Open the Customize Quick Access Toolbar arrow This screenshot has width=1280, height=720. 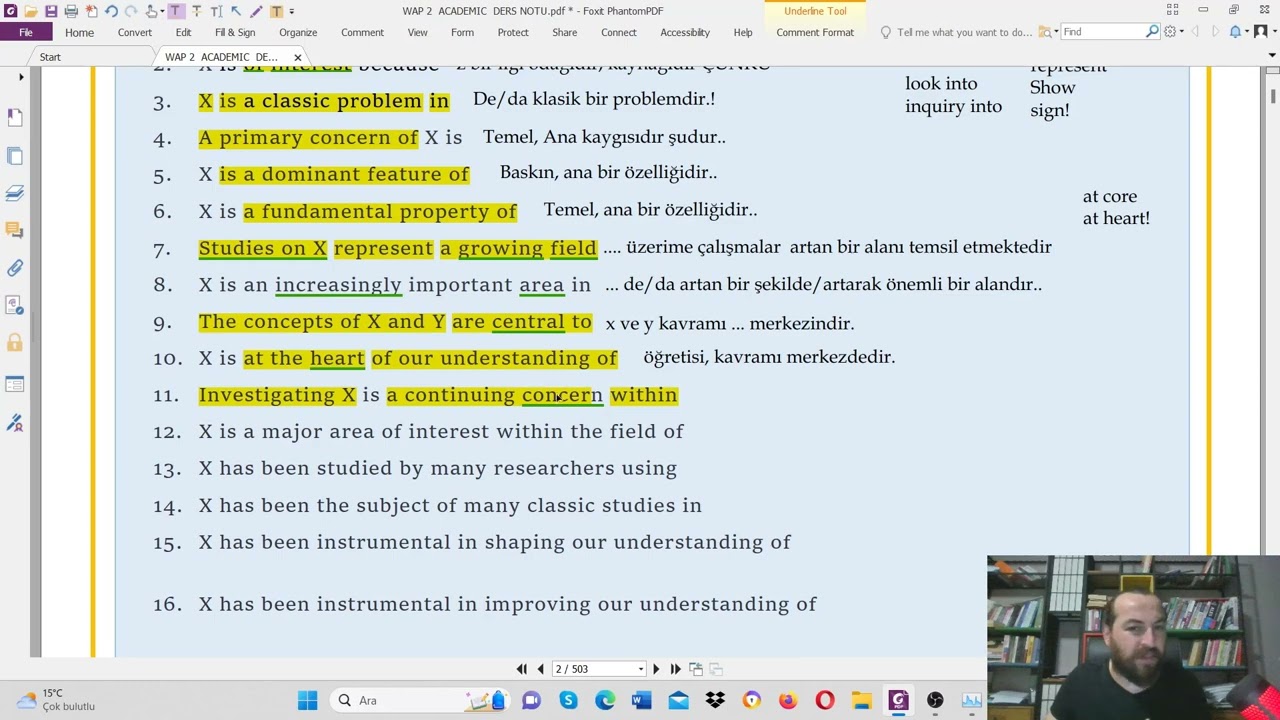291,11
